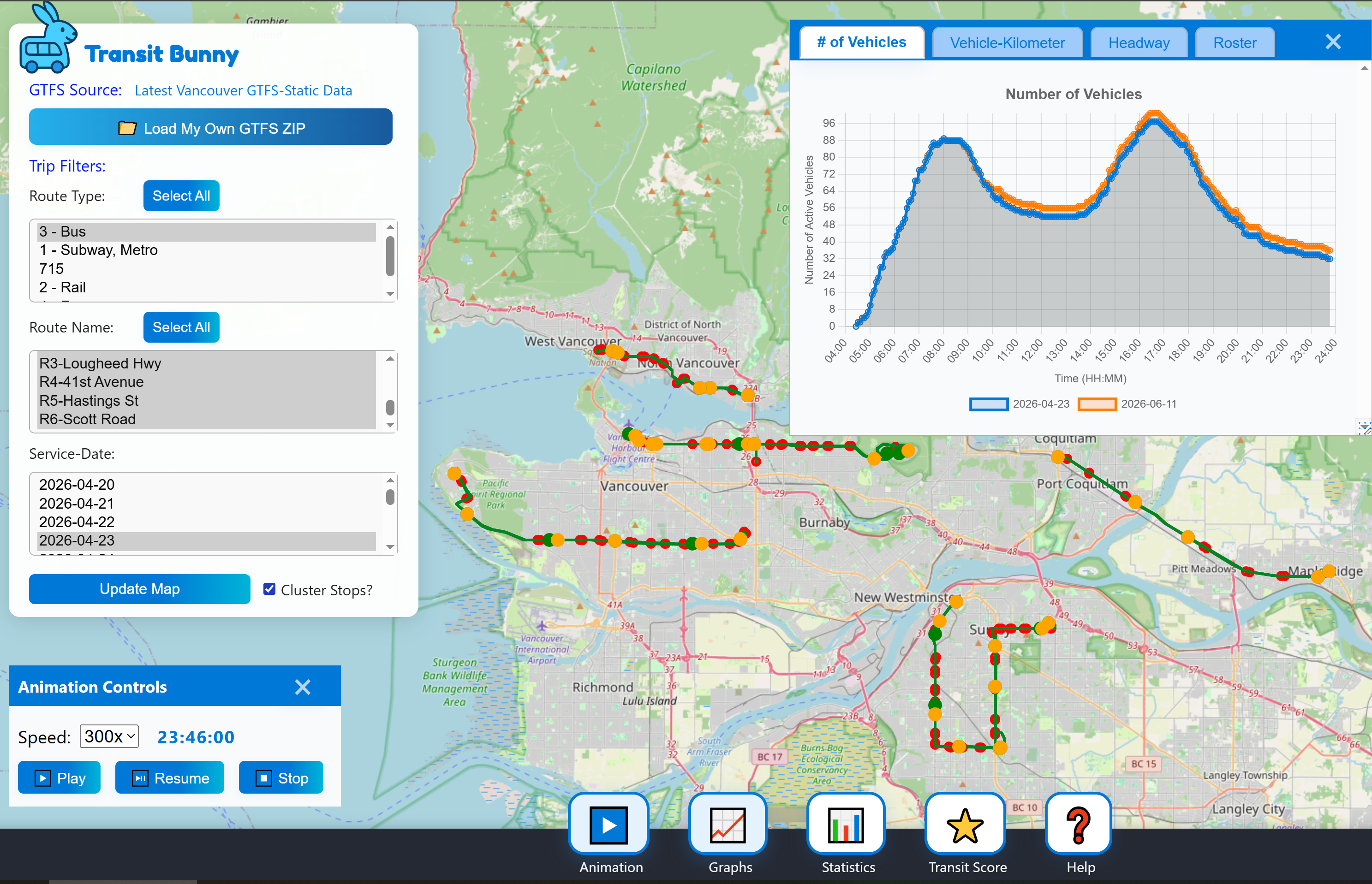Viewport: 1372px width, 884px height.
Task: Select route R5-Hastings St
Action: click(x=207, y=401)
